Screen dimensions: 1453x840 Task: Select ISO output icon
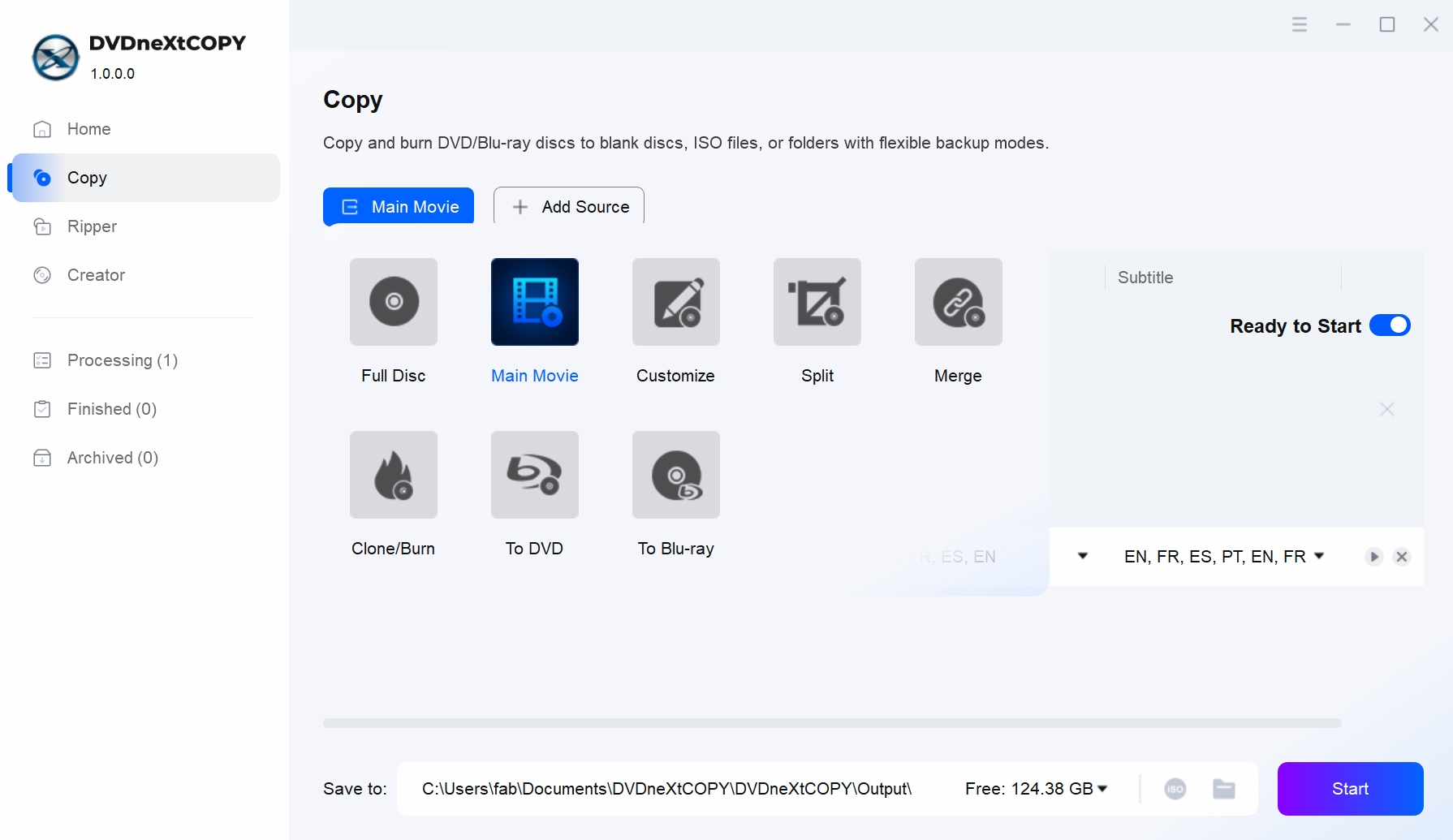click(x=1175, y=789)
